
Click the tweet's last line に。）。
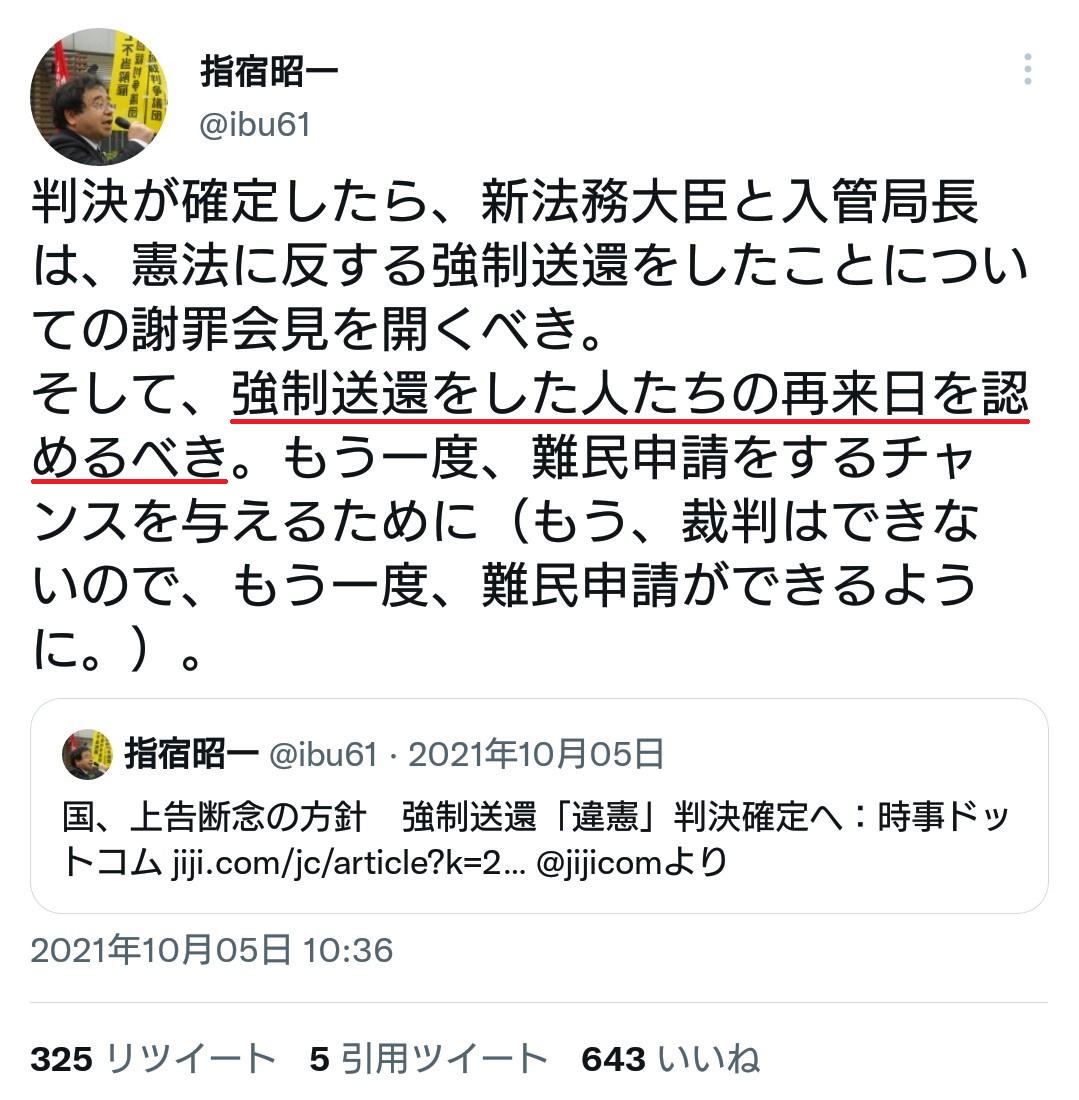click(x=117, y=650)
